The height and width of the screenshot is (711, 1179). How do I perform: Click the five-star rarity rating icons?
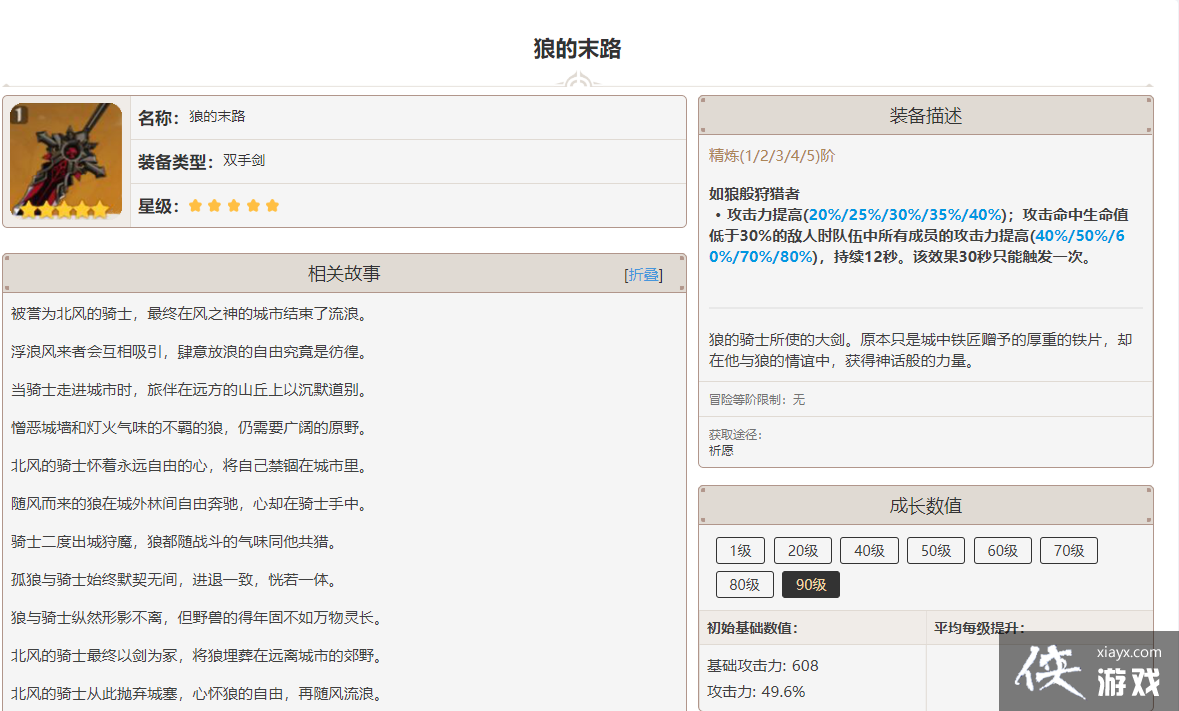[x=234, y=206]
